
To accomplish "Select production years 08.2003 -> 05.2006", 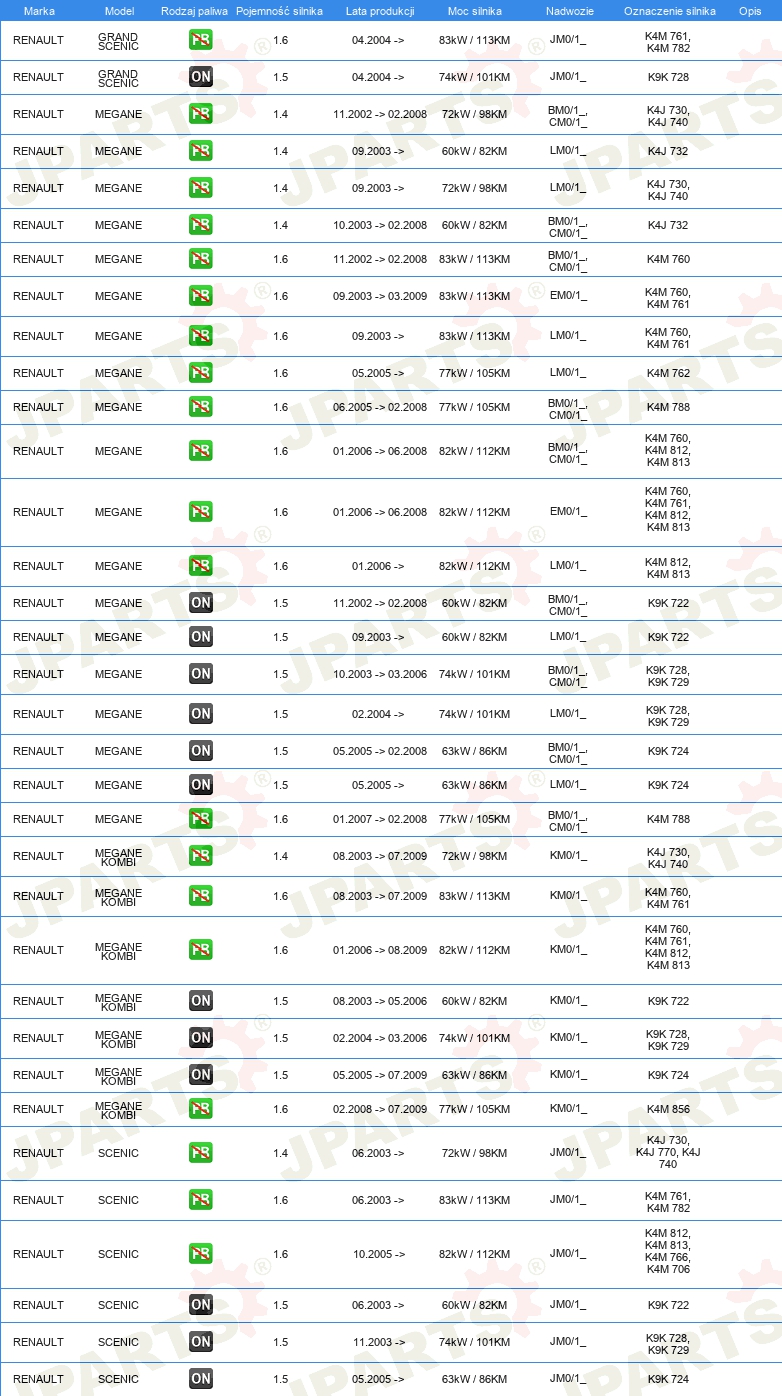I will pos(380,1001).
